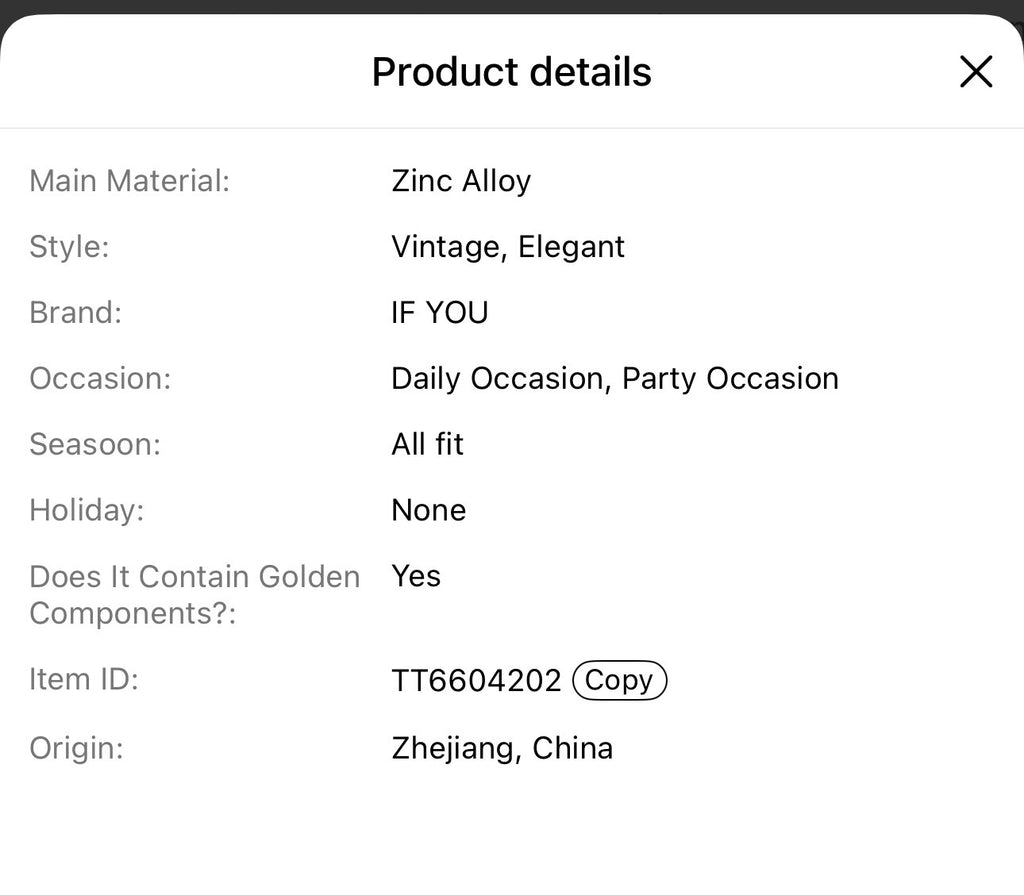Tap the TT6604202 item ID text
The width and height of the screenshot is (1024, 895).
point(476,681)
